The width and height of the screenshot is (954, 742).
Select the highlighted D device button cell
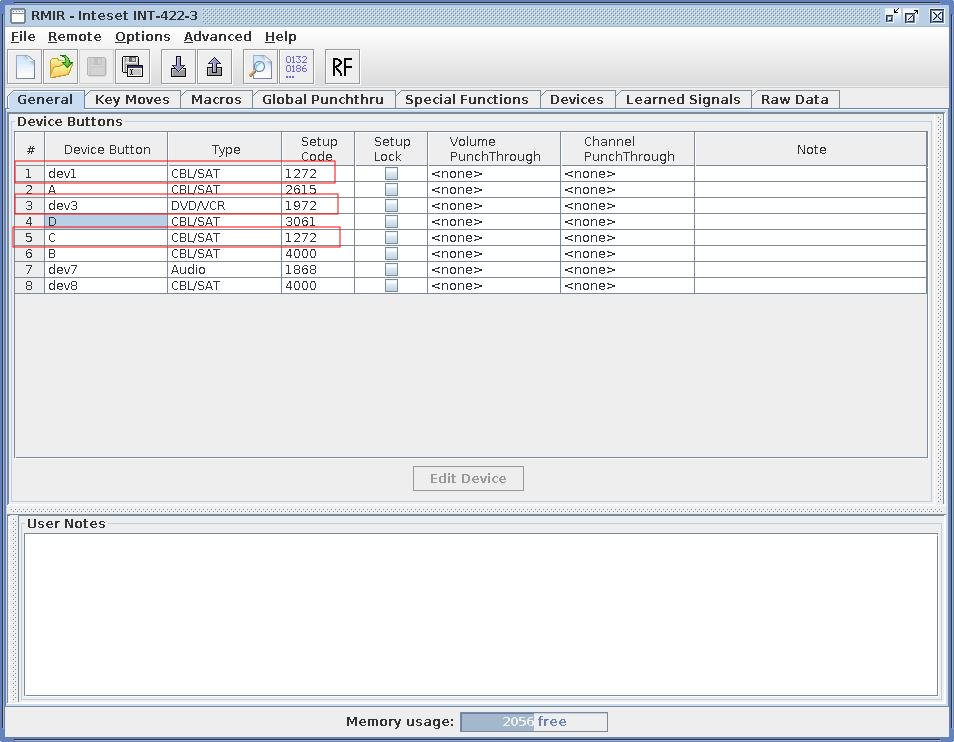coord(106,221)
